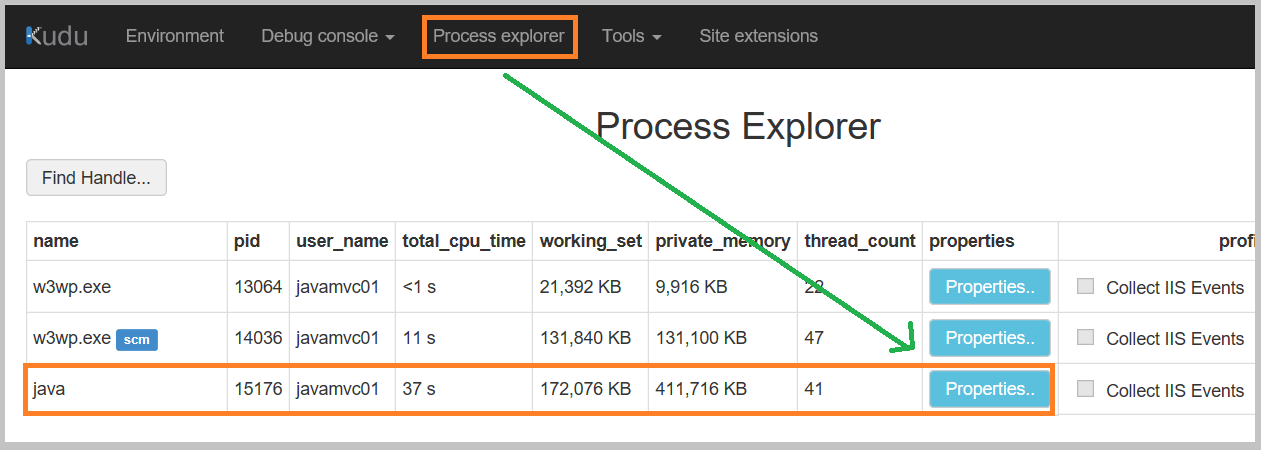Open Properties for the java process

coord(989,389)
